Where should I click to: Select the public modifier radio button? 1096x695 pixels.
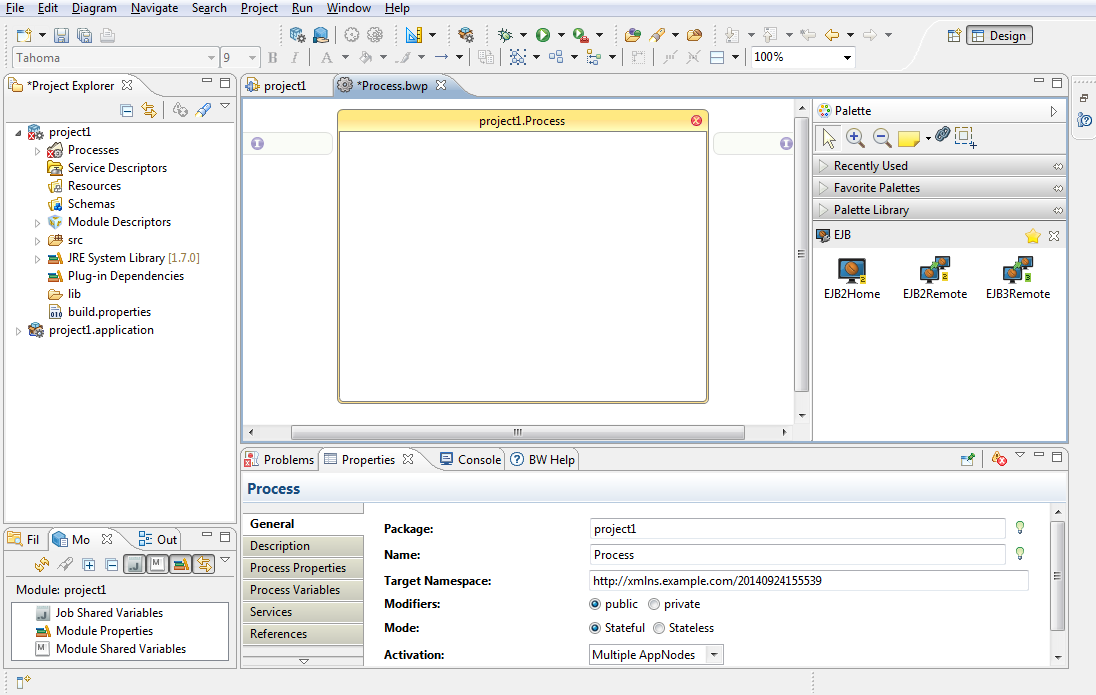coord(596,604)
